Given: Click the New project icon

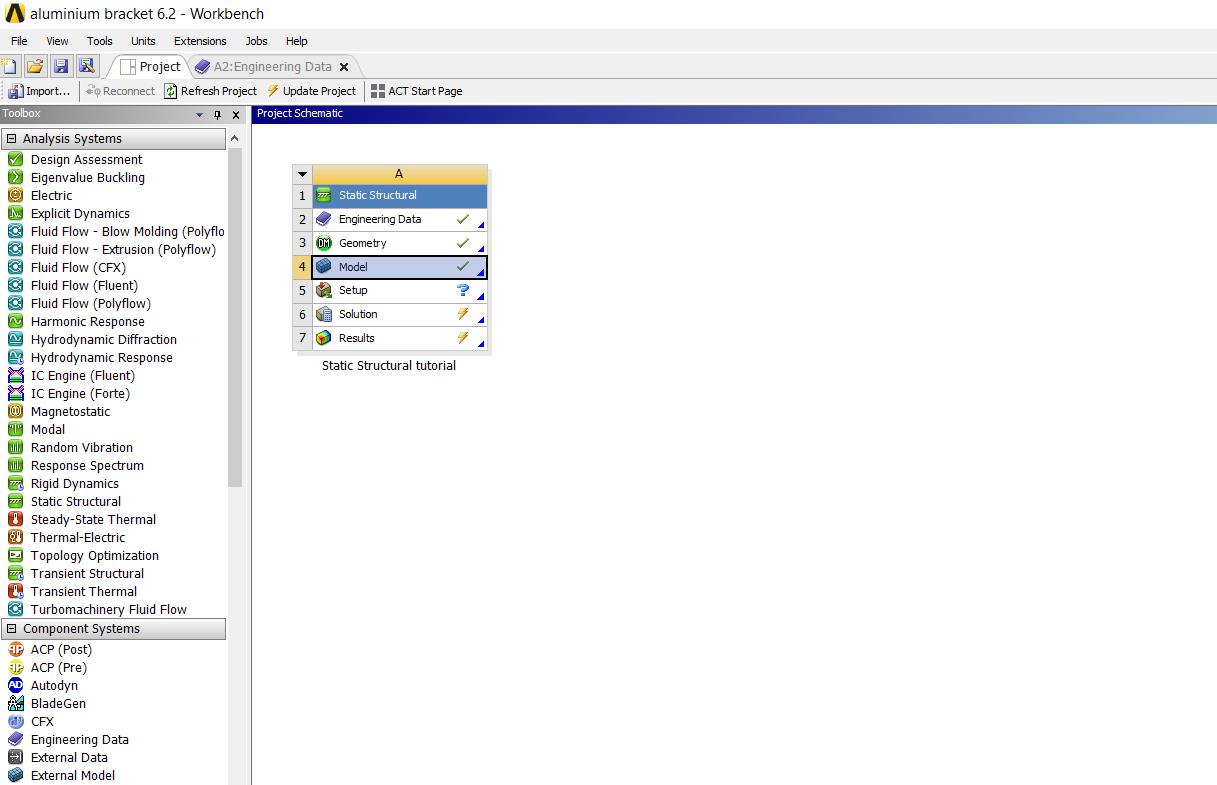Looking at the screenshot, I should (x=9, y=66).
